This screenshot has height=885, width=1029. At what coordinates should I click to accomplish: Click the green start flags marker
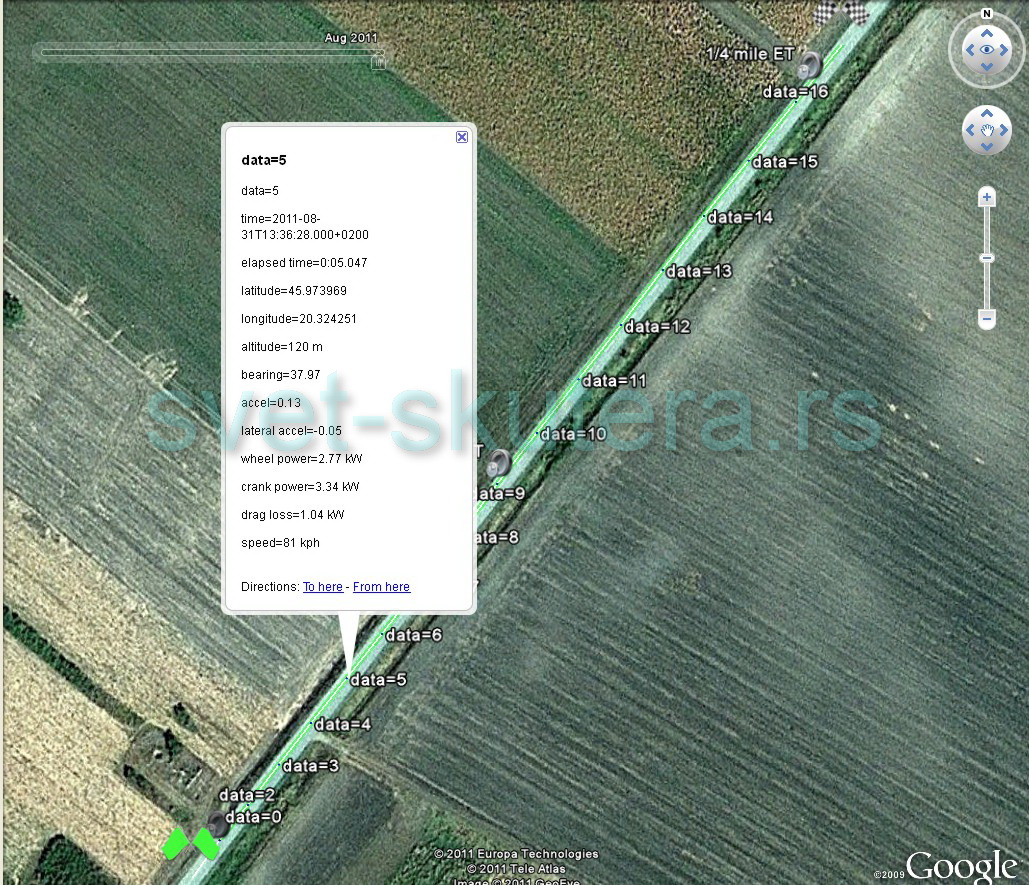190,844
